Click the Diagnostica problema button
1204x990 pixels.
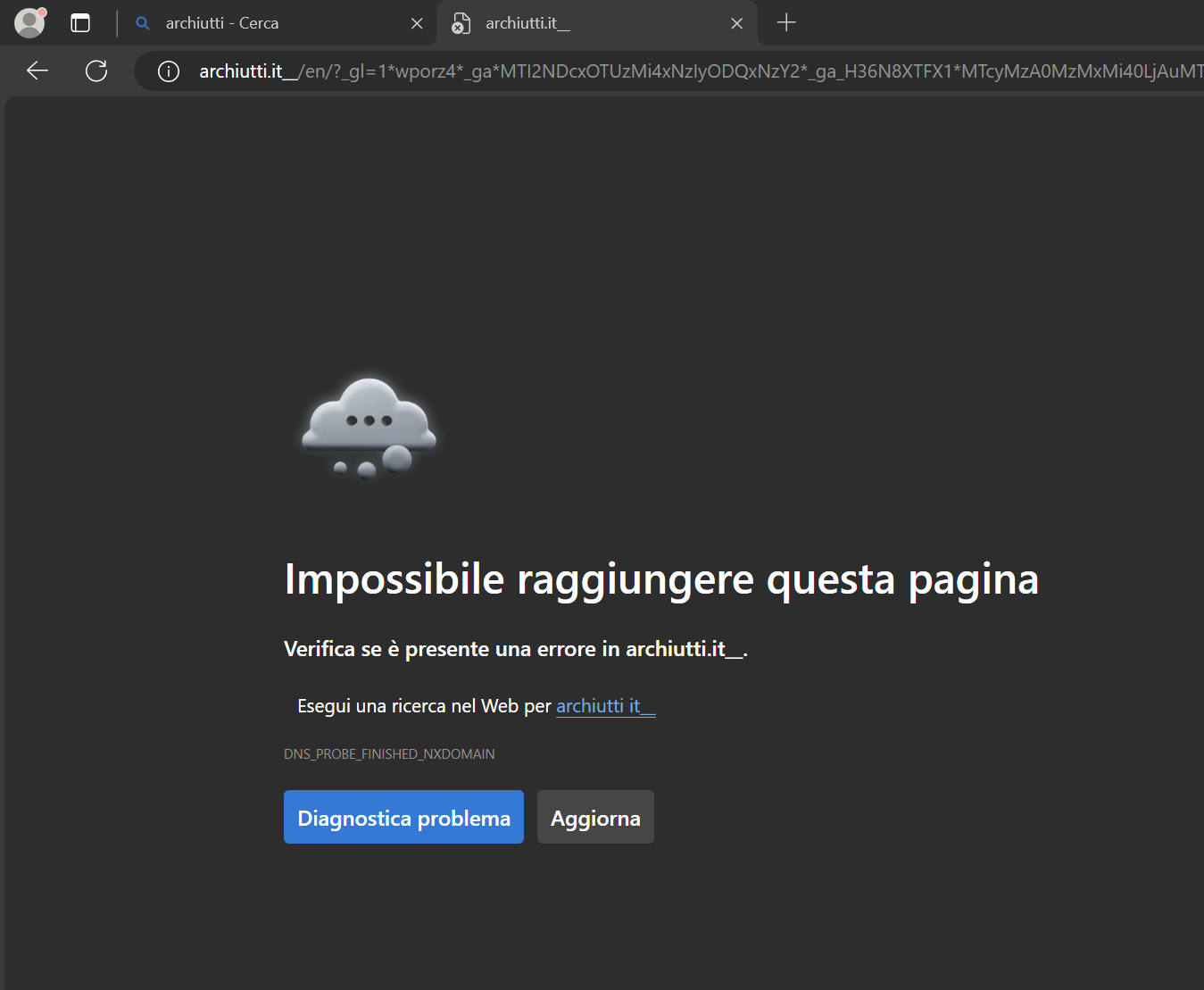tap(403, 817)
